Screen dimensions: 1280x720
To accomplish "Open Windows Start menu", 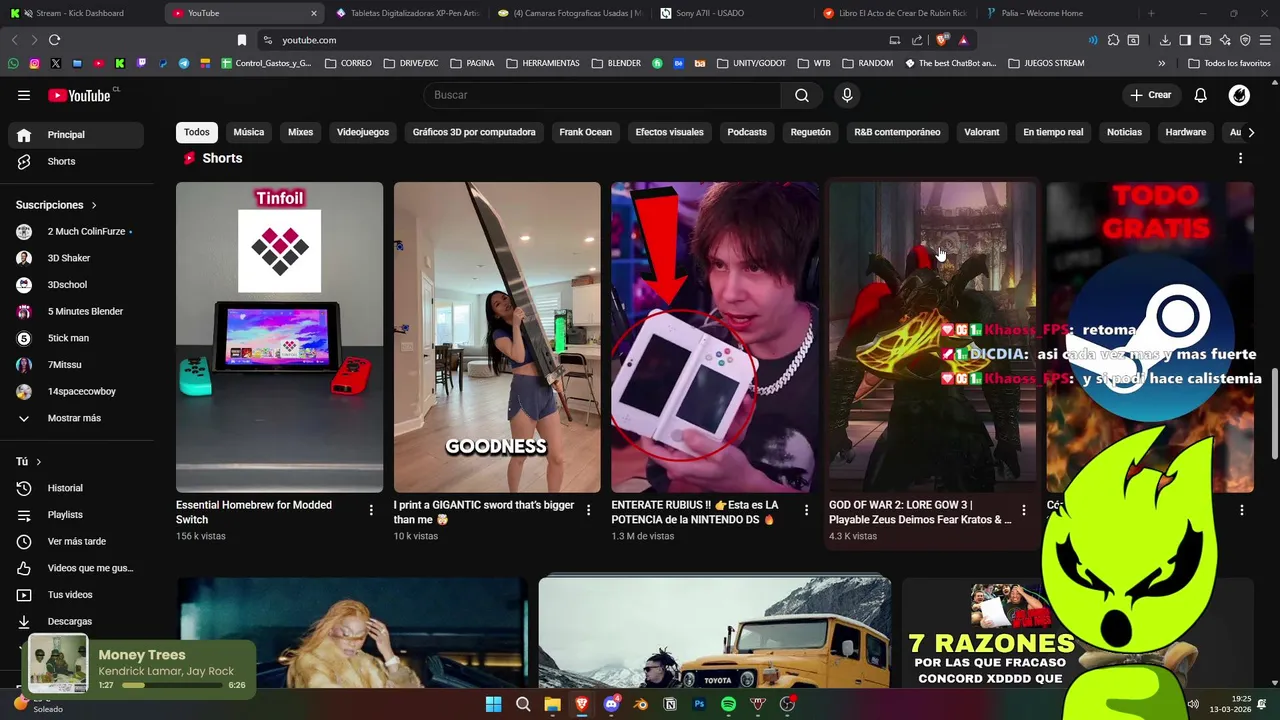I will (x=493, y=704).
